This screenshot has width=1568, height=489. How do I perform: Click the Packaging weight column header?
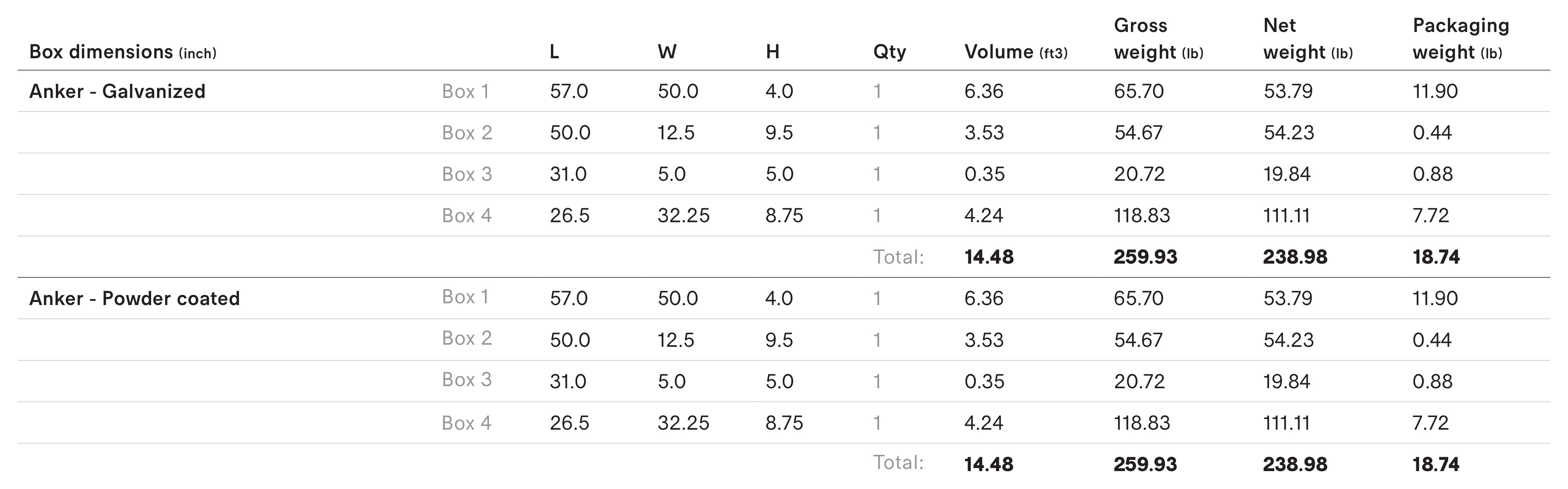click(1461, 39)
